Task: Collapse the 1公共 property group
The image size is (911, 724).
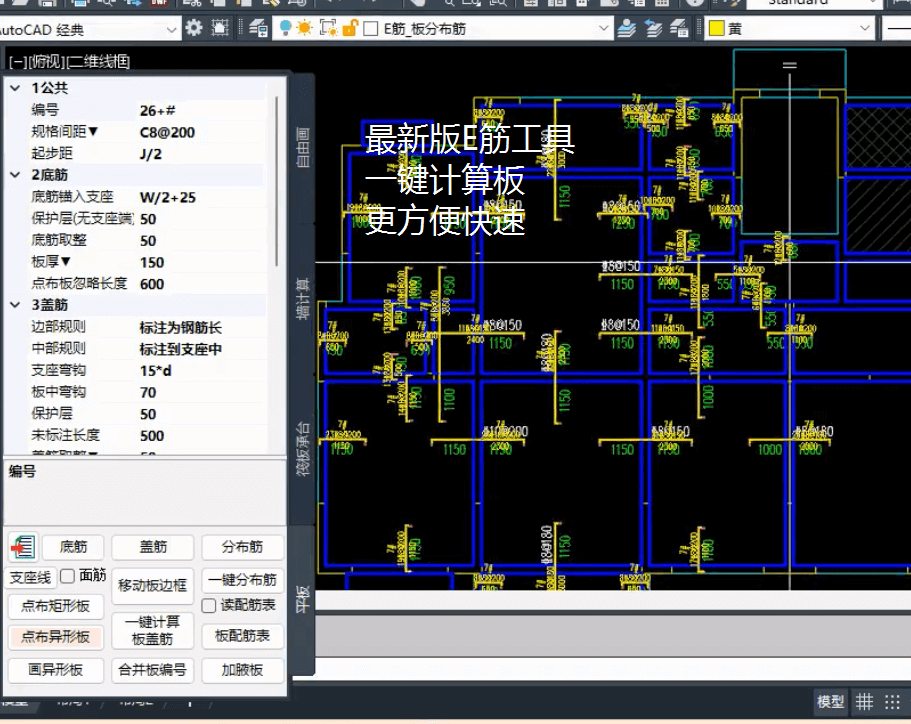Action: point(14,89)
